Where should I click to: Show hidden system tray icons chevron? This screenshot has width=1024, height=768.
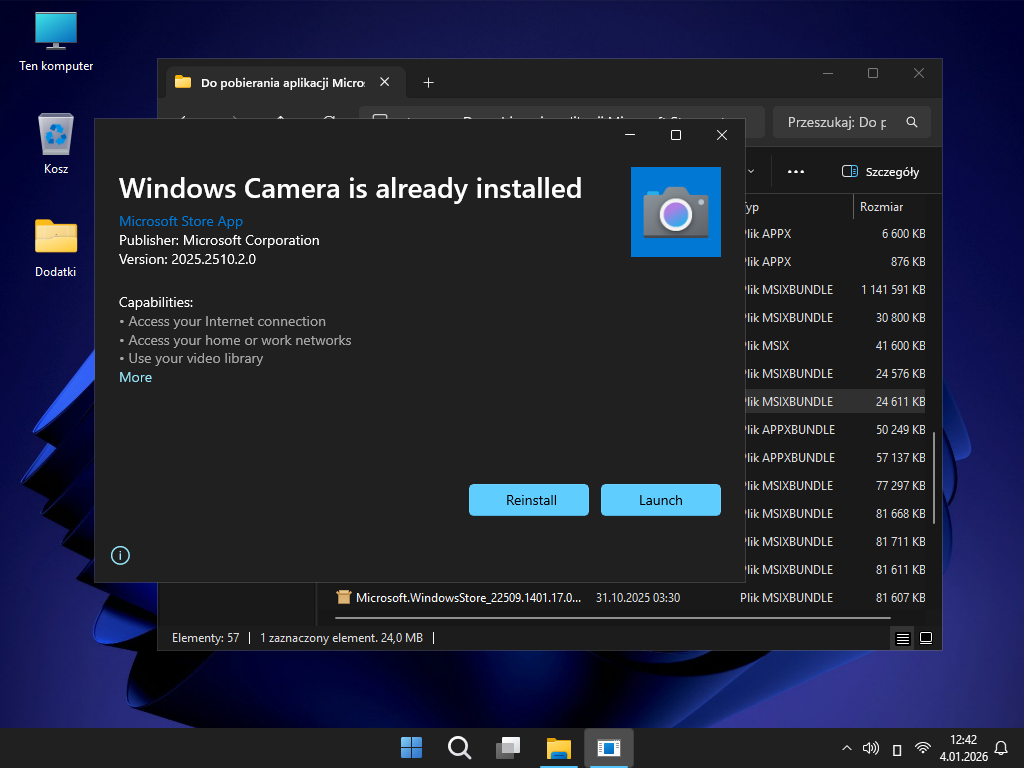846,748
